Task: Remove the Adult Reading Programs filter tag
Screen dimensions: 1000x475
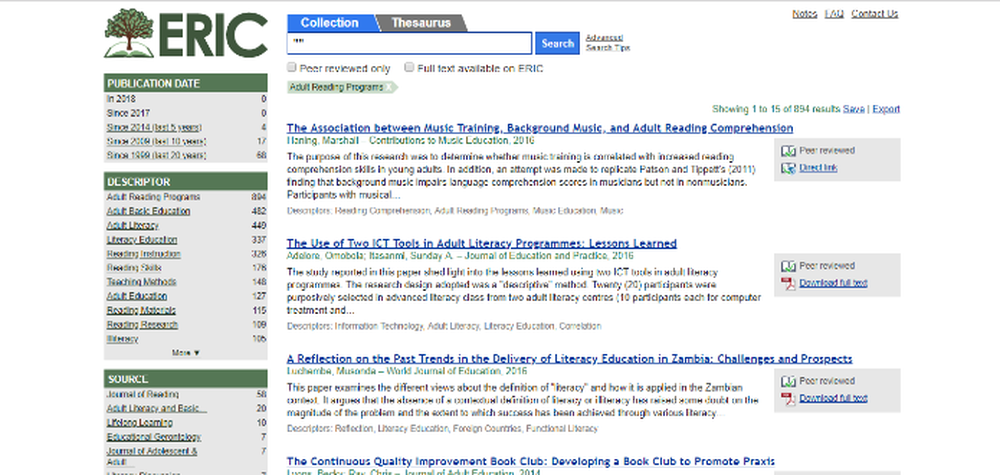Action: [x=389, y=87]
